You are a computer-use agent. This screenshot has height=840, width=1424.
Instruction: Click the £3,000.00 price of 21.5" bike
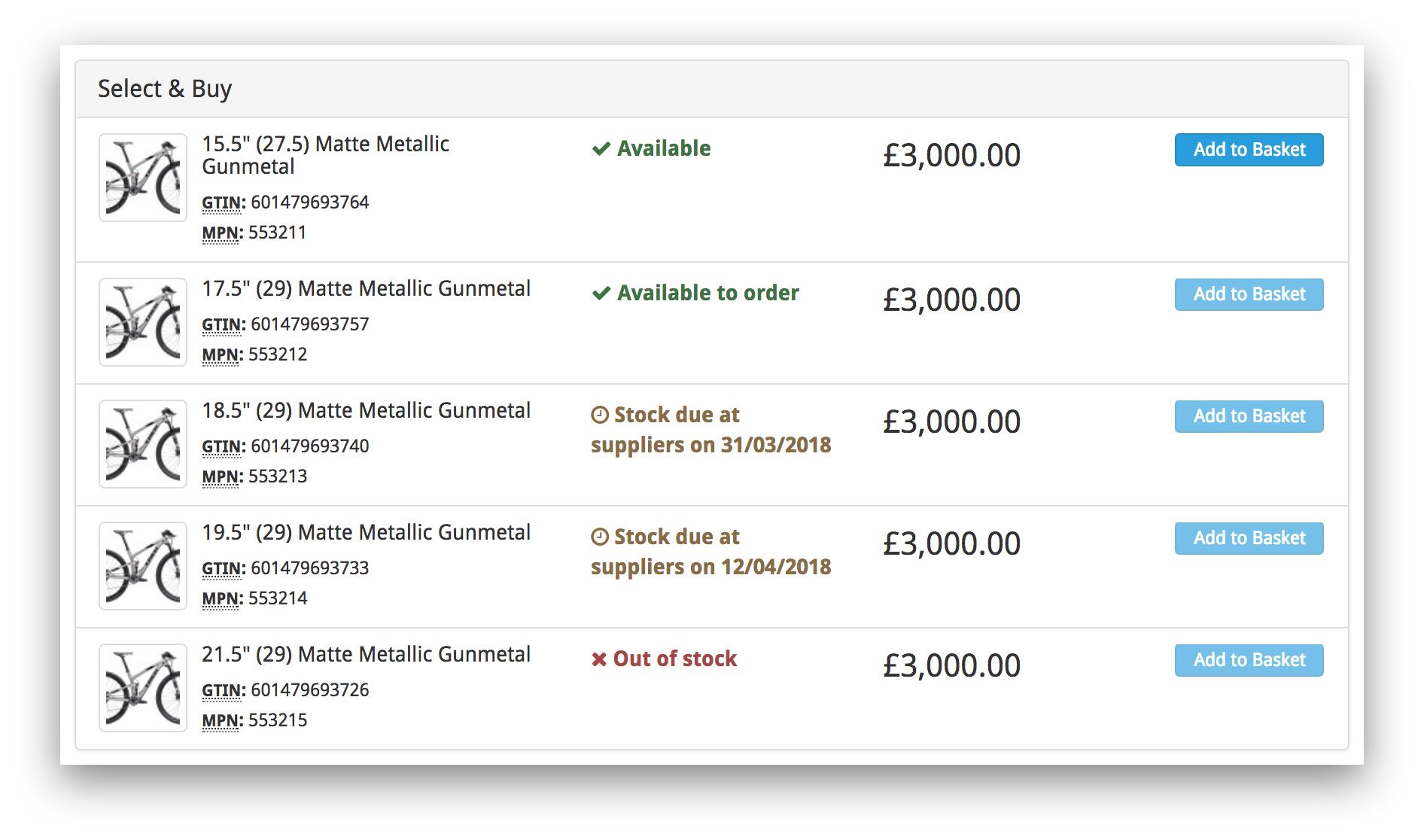[951, 666]
